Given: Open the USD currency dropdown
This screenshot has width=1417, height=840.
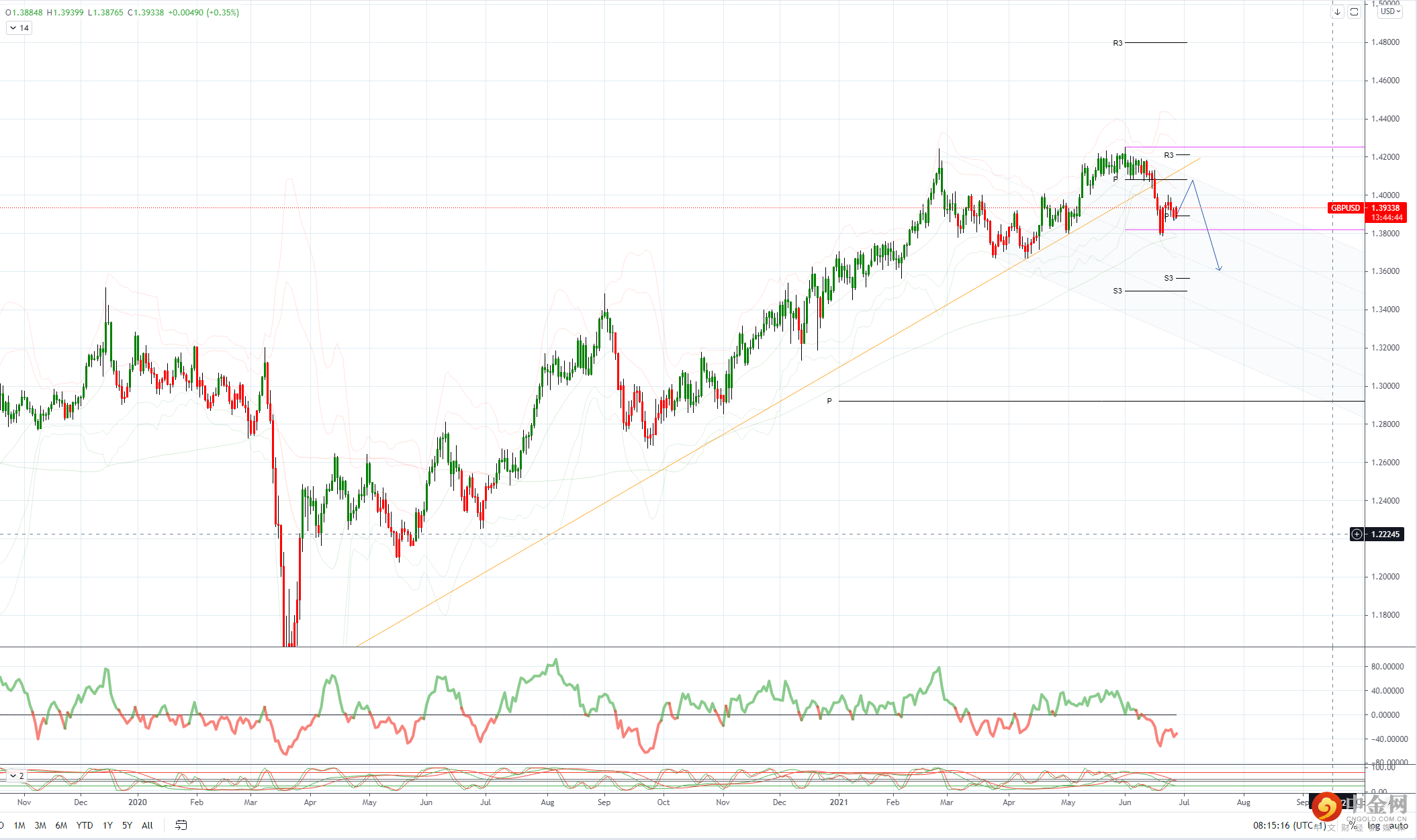Looking at the screenshot, I should pos(1389,11).
